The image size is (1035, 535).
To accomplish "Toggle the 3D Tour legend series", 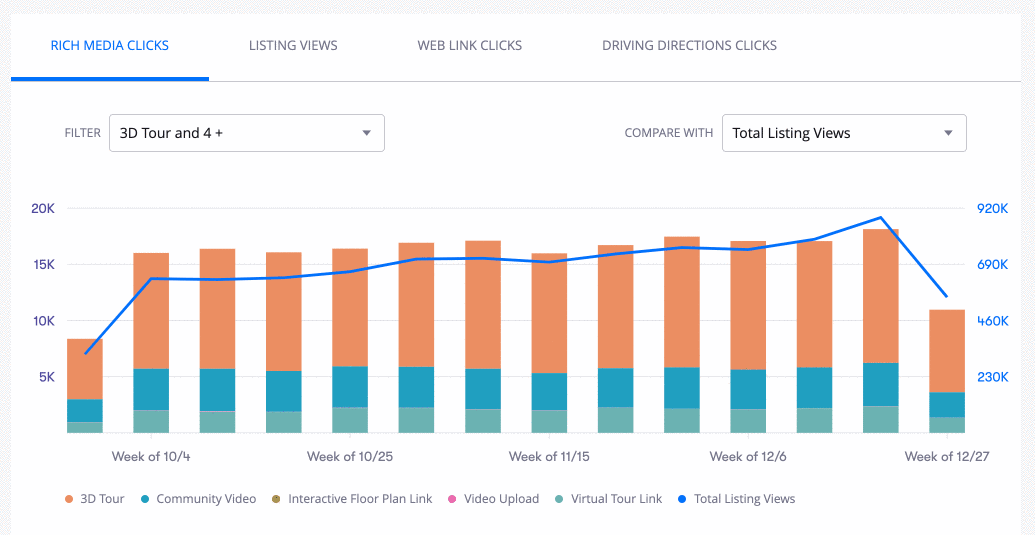I will click(x=102, y=499).
